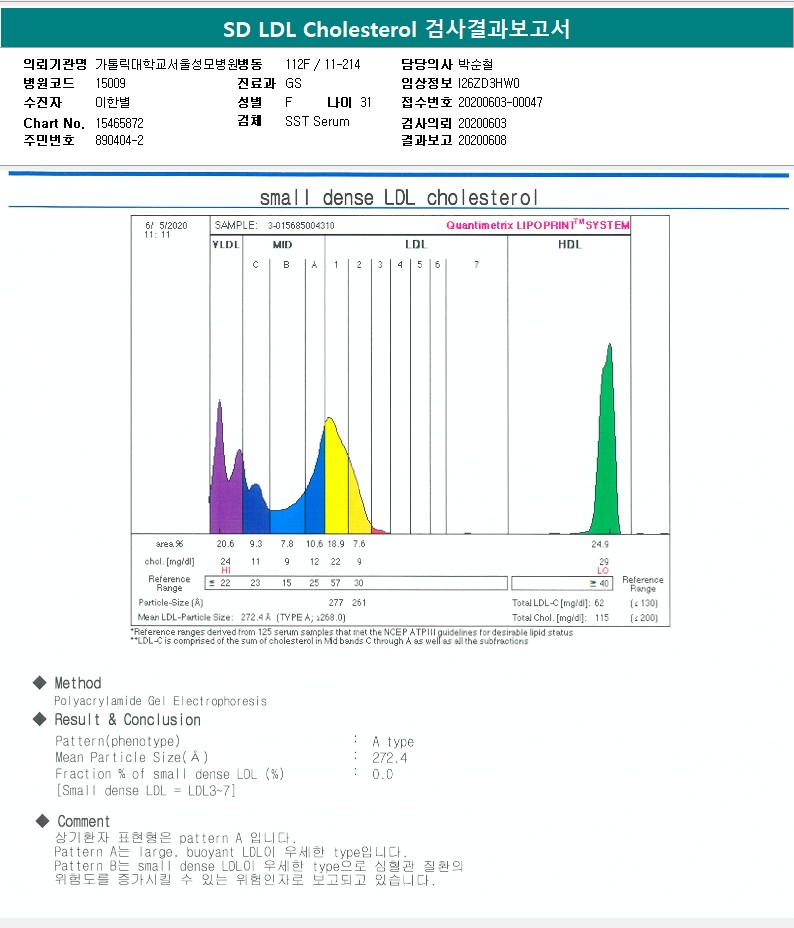Select the doctor name '박순철'
Image resolution: width=794 pixels, height=928 pixels.
click(x=476, y=64)
